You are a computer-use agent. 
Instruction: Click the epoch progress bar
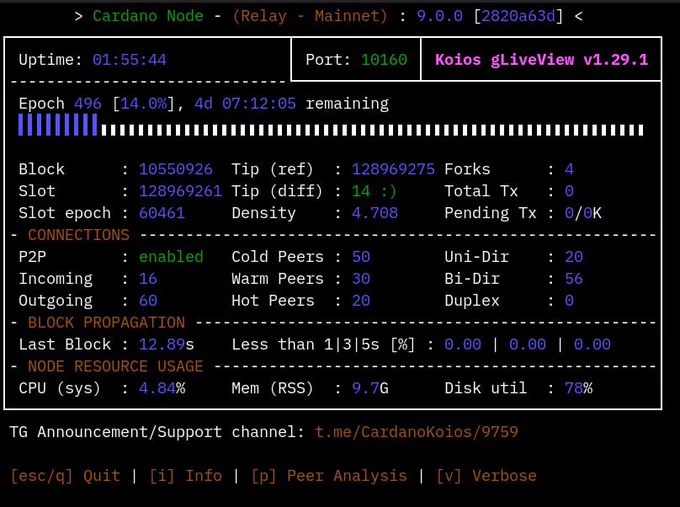point(331,125)
